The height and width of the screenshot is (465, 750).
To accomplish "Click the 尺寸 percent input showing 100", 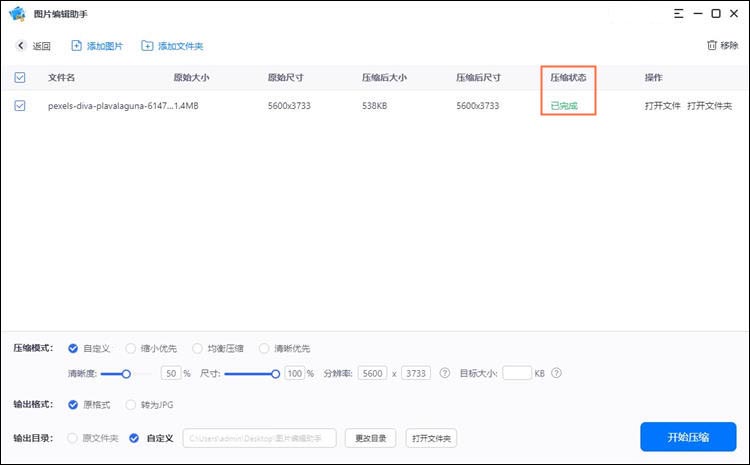I will [x=295, y=373].
